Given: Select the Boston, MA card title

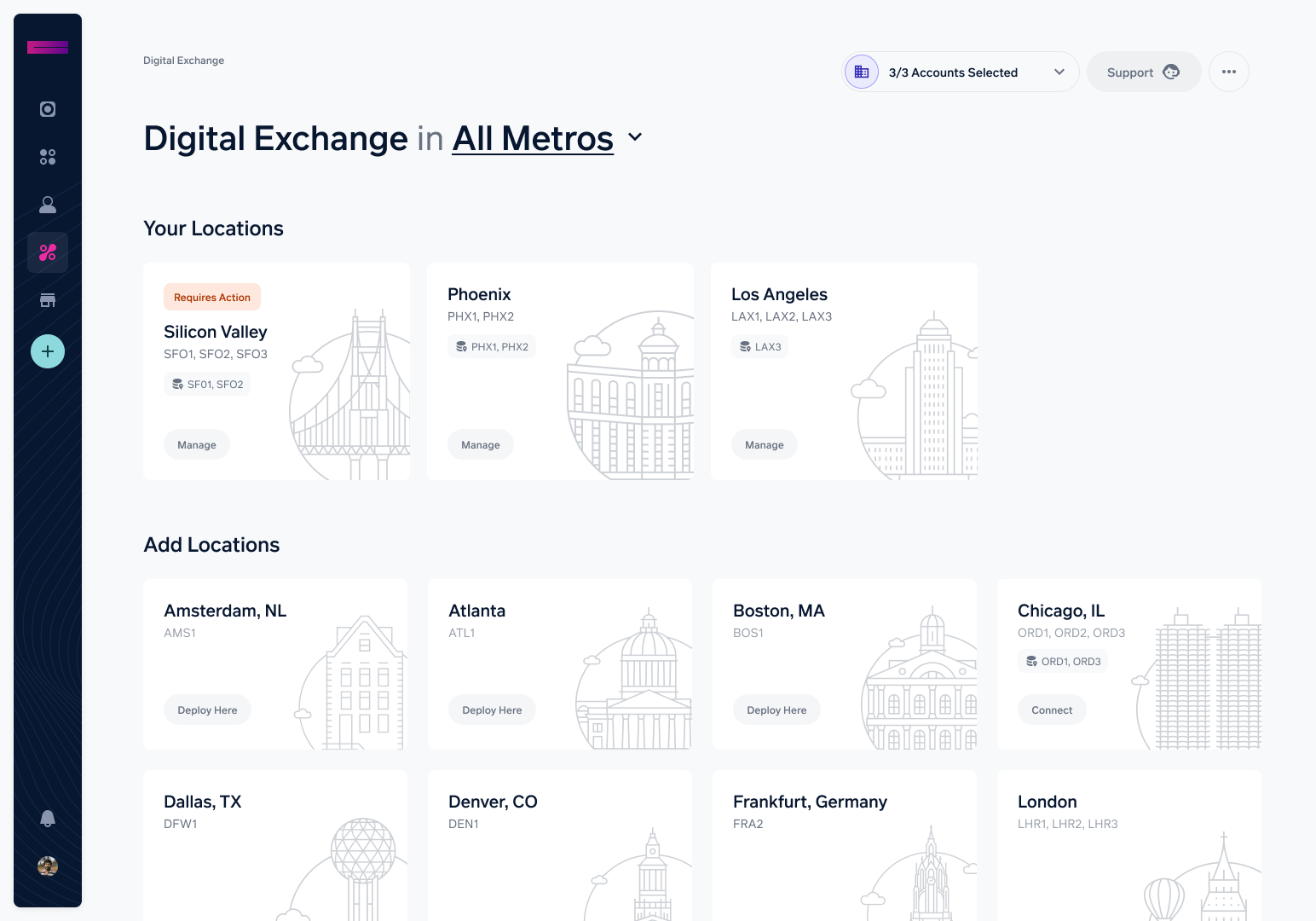Looking at the screenshot, I should pos(779,611).
